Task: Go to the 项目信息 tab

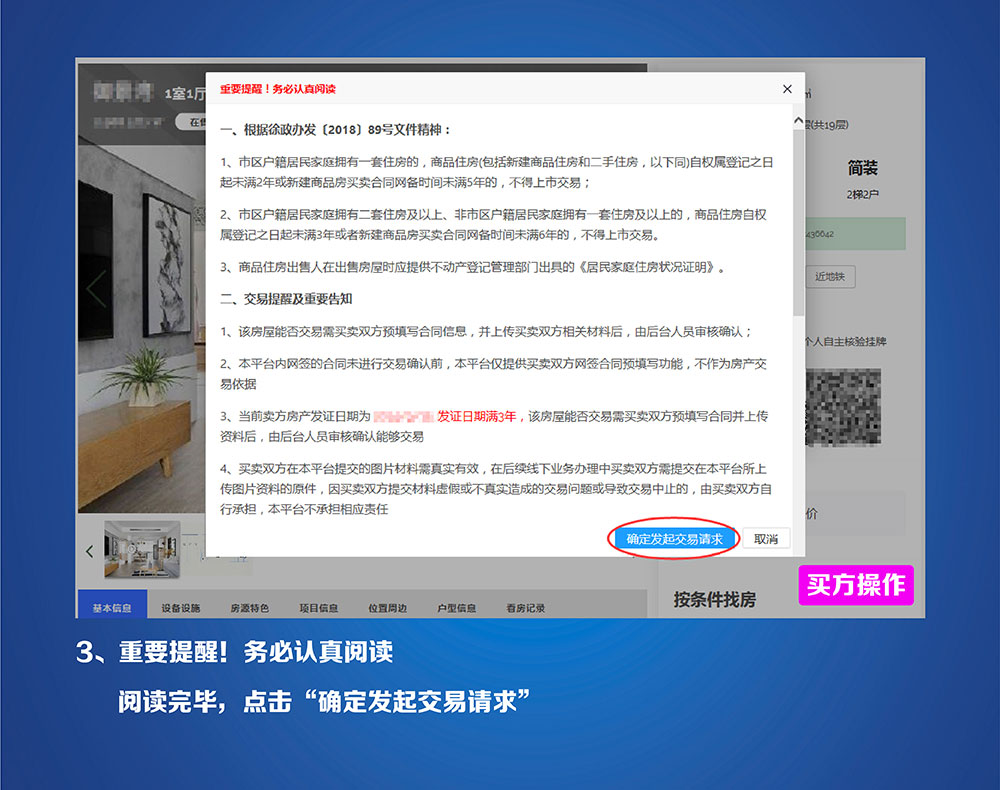Action: 319,608
